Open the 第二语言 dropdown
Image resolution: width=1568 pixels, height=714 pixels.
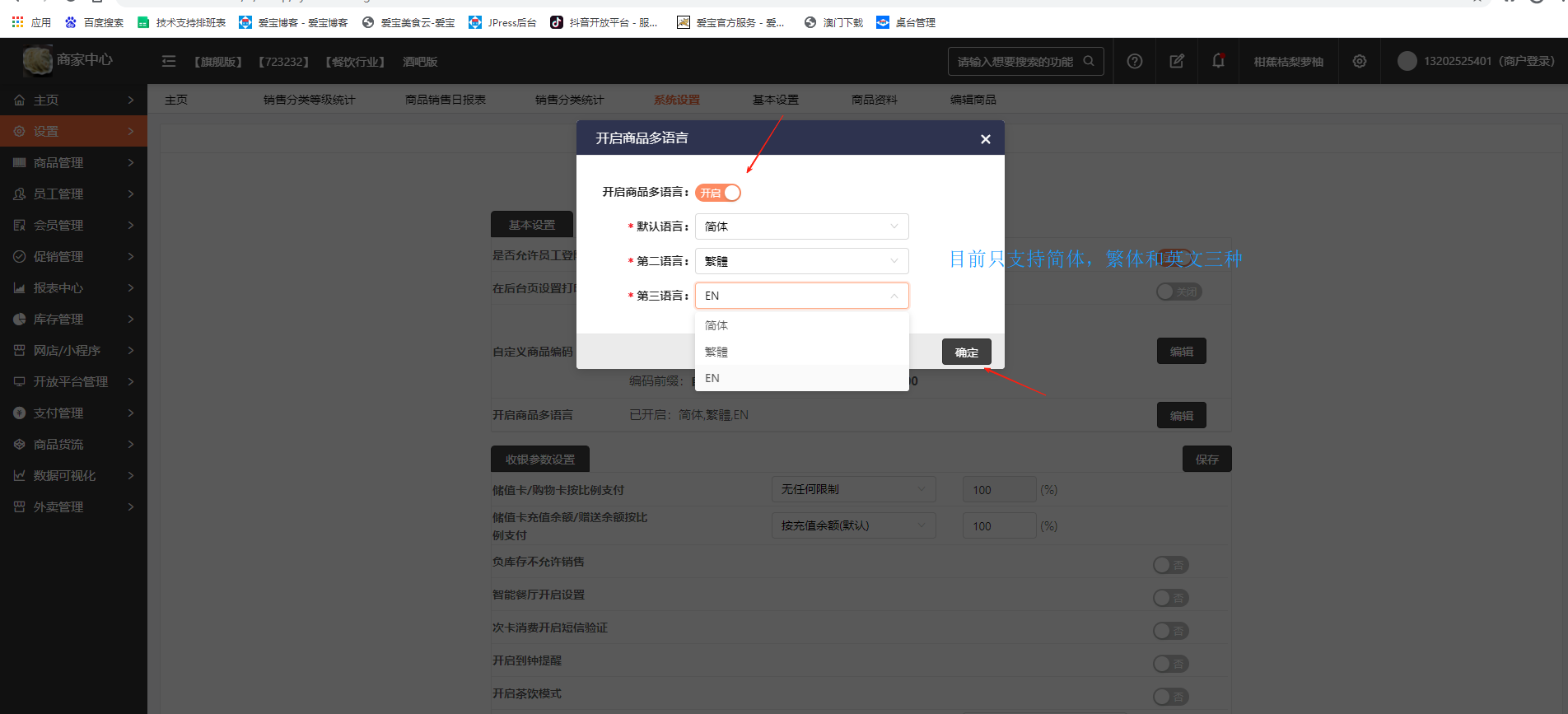801,261
